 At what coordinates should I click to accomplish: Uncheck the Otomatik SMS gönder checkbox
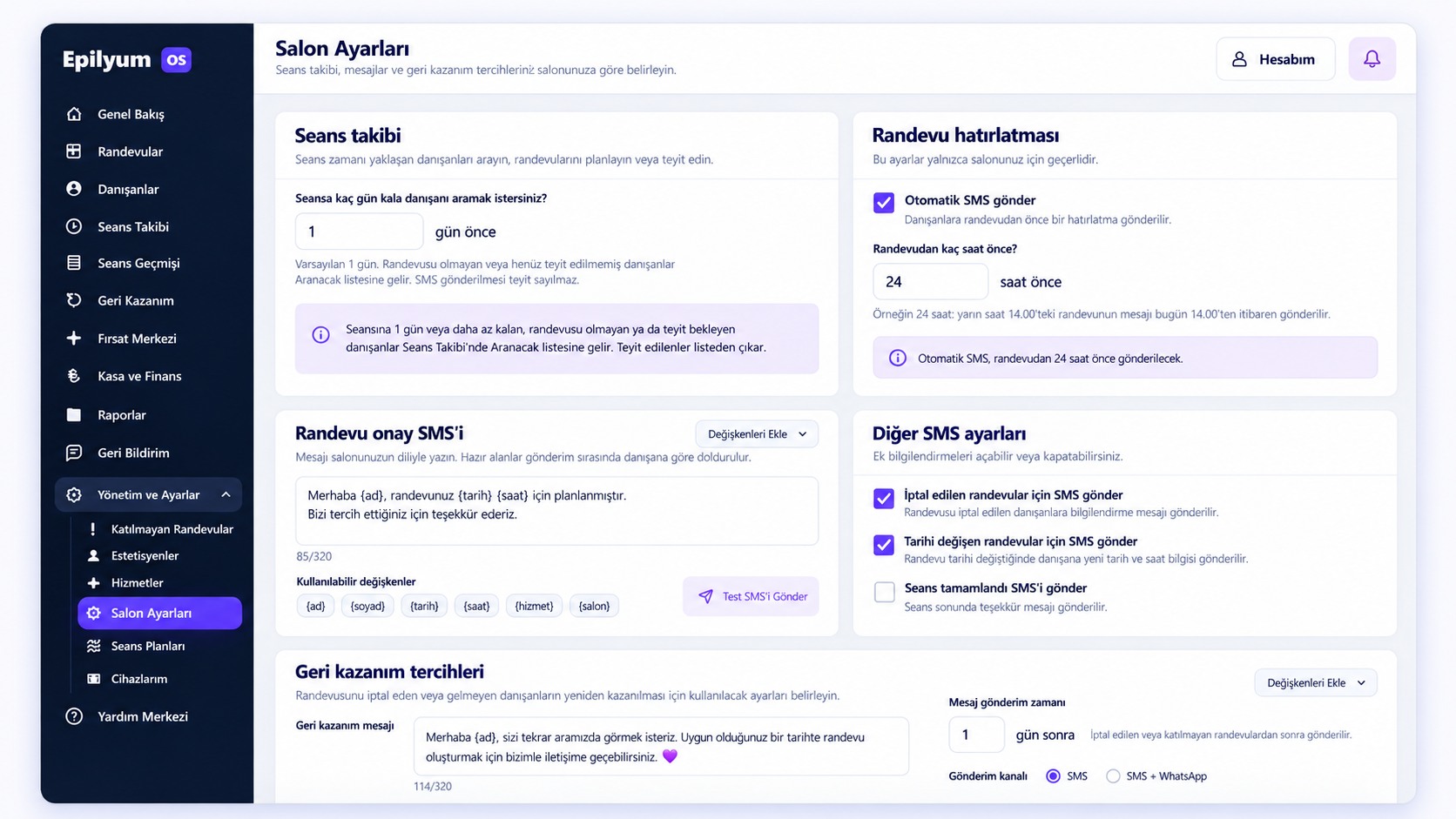(x=884, y=202)
